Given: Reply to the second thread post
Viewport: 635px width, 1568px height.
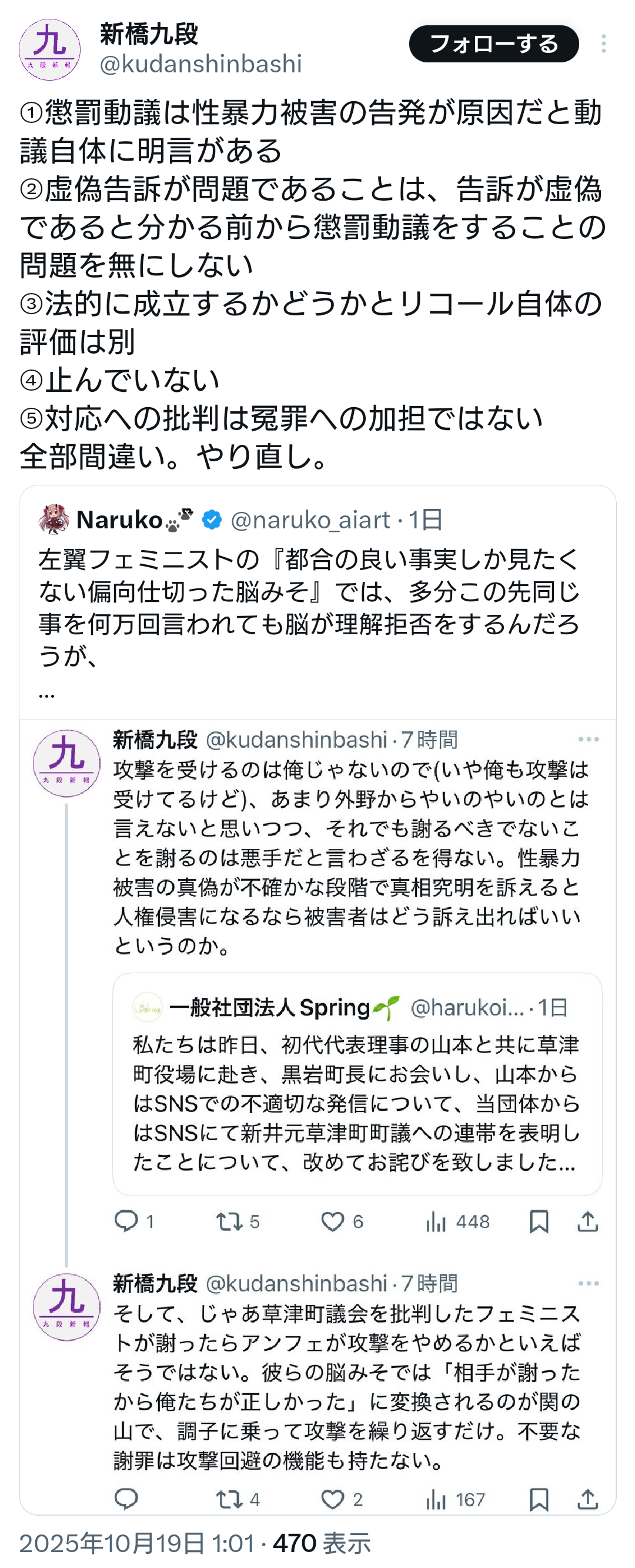Looking at the screenshot, I should coord(126,1499).
